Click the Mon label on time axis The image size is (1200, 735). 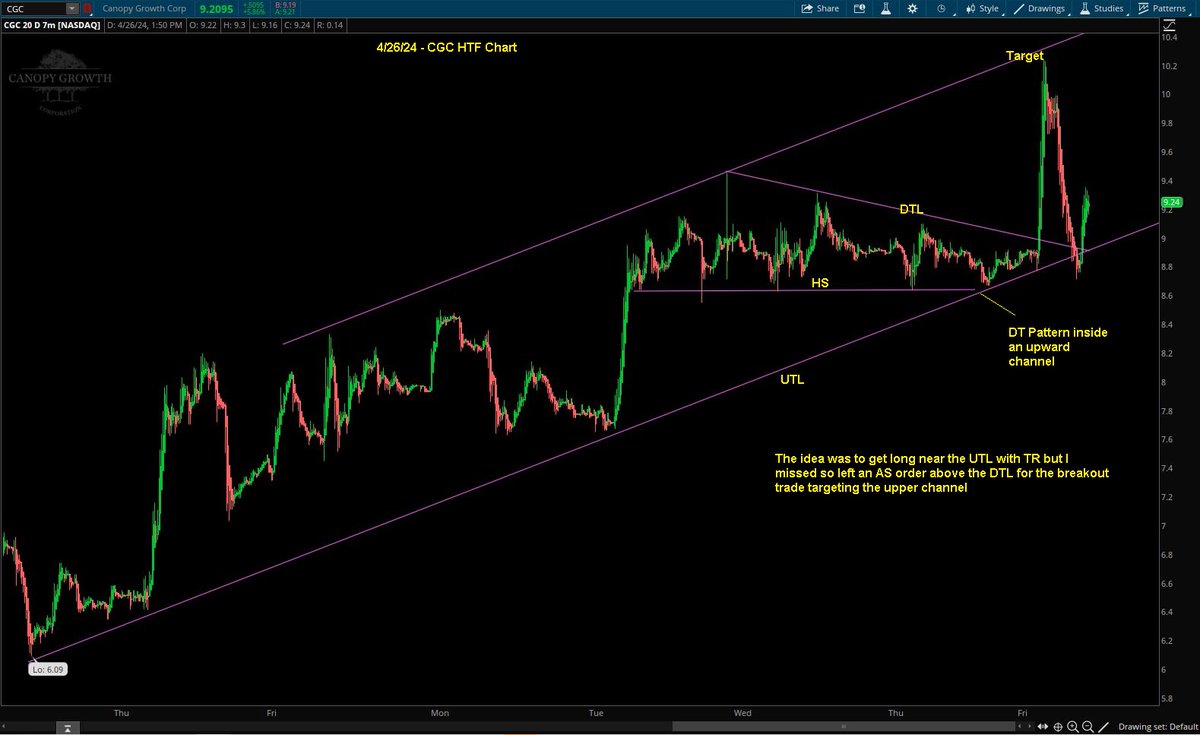coord(440,713)
